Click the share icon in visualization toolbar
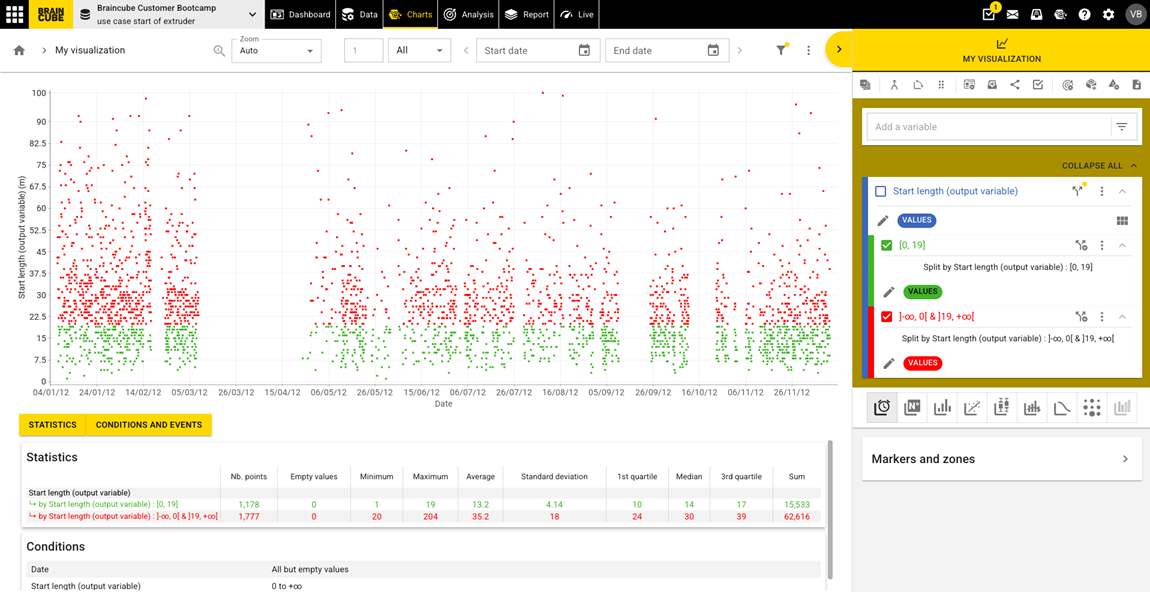1150x592 pixels. (1015, 85)
